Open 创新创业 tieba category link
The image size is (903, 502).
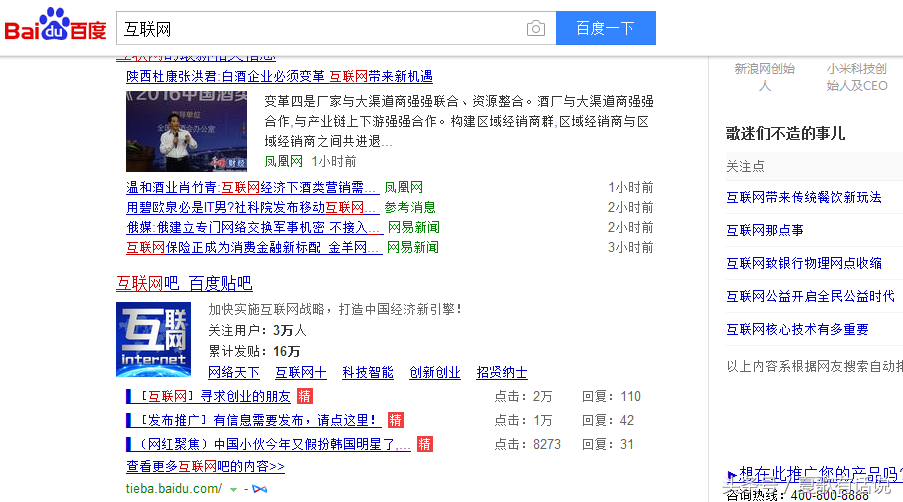point(435,372)
